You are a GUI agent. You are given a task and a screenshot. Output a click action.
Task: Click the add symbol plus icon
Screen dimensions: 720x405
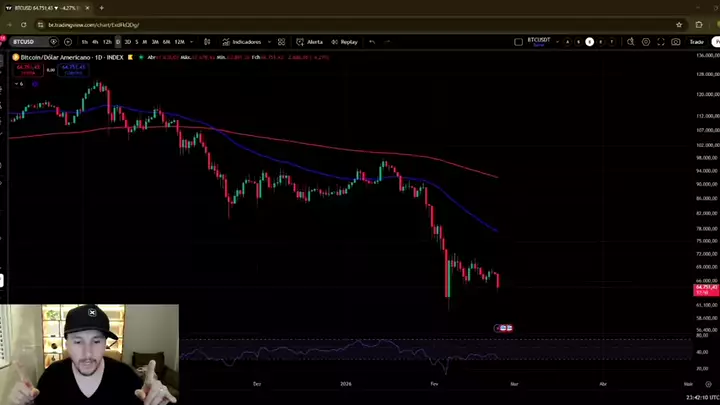(x=68, y=42)
